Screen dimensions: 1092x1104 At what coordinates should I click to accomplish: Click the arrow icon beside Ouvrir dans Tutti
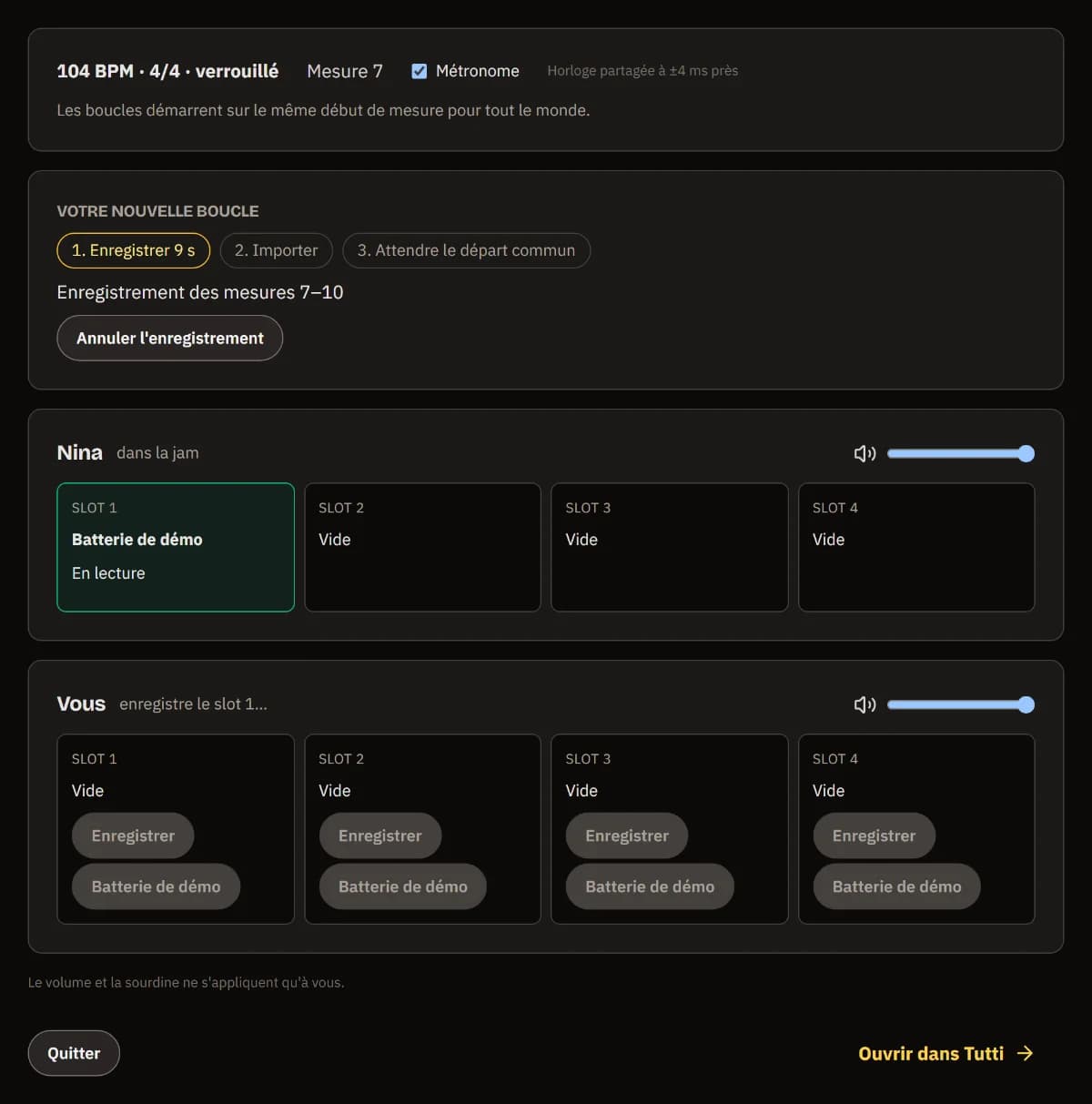pos(1026,1053)
